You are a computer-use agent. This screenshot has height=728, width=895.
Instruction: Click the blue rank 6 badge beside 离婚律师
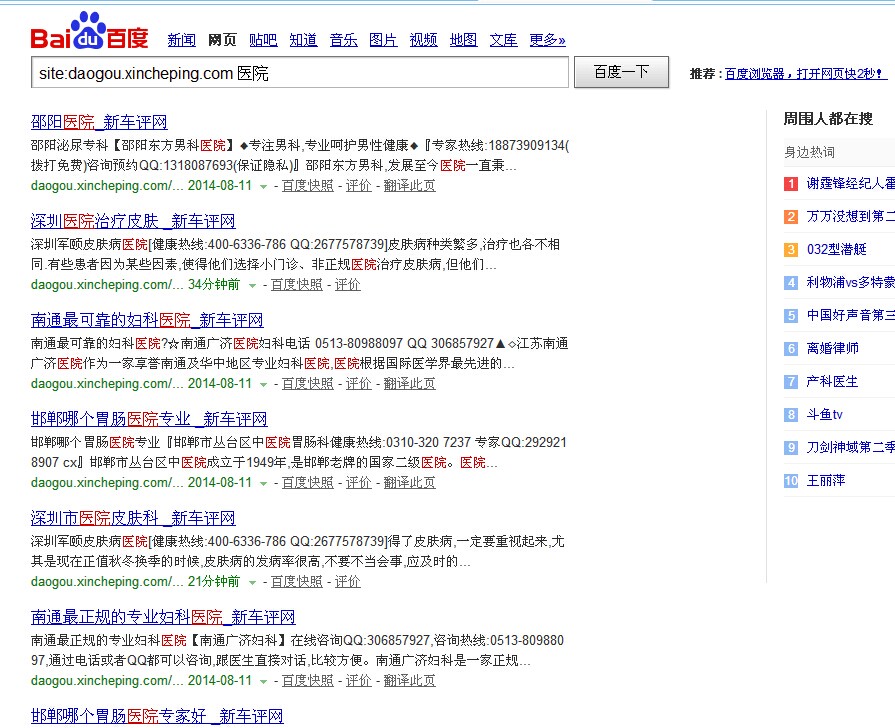tap(790, 349)
